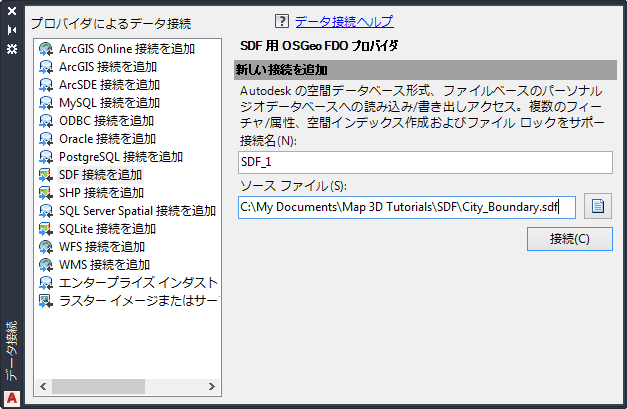Open palette properties gear icon
The width and height of the screenshot is (627, 409).
click(12, 49)
